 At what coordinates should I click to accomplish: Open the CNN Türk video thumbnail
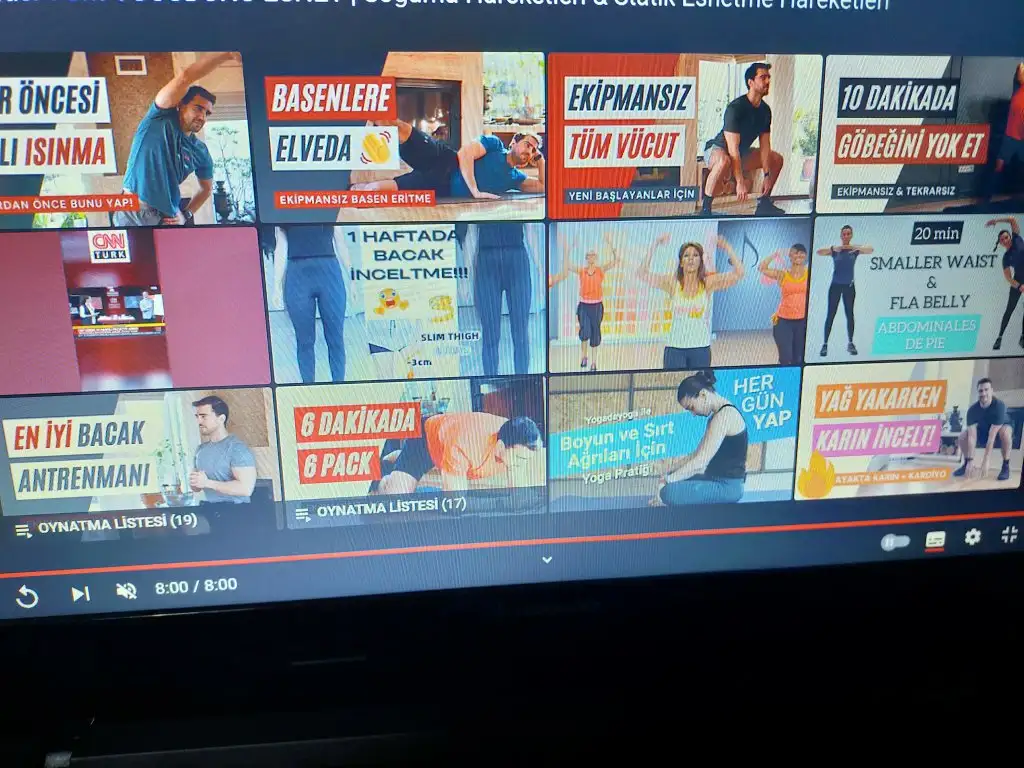[x=133, y=308]
